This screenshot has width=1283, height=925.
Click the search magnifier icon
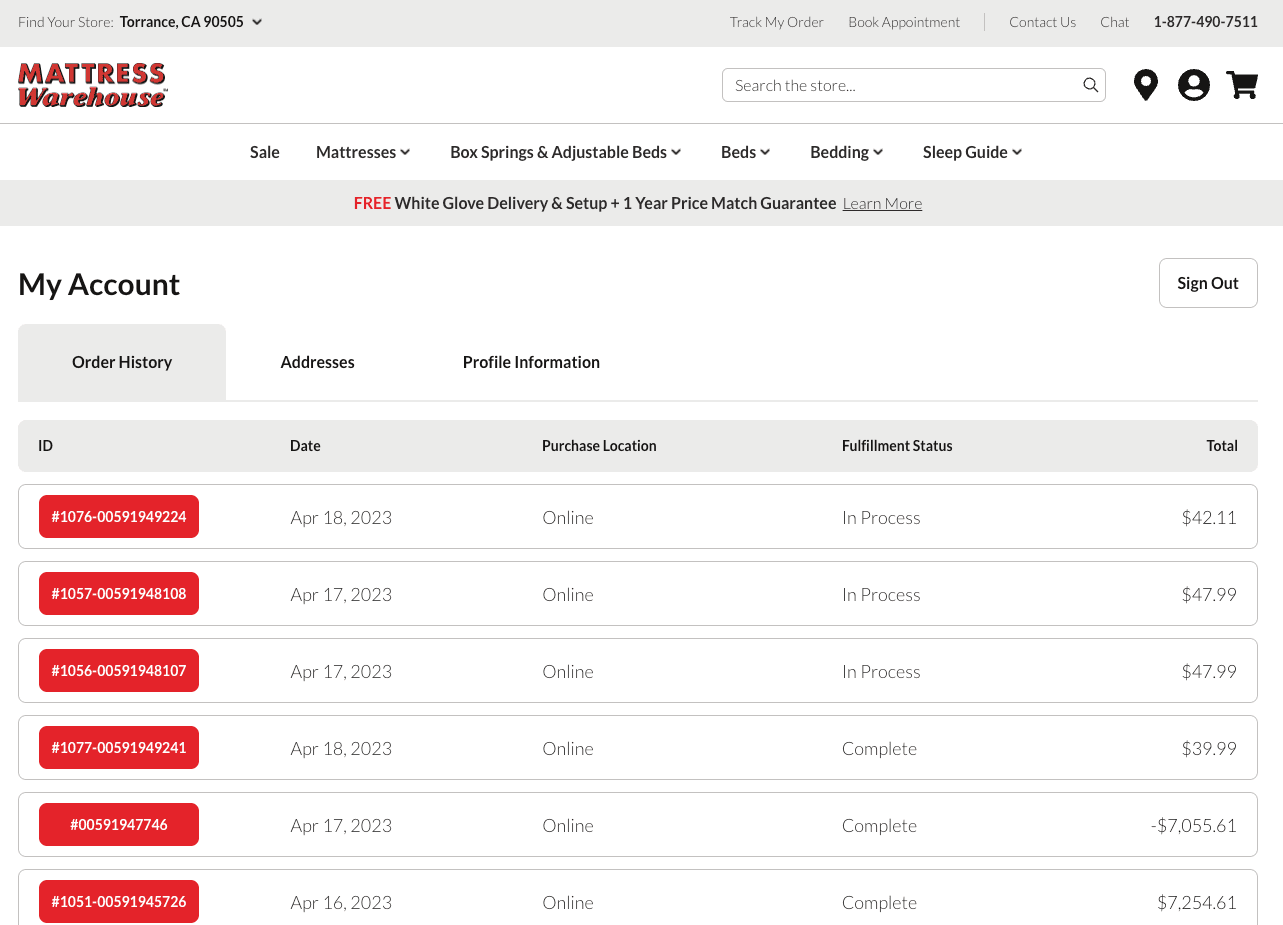[x=1090, y=85]
